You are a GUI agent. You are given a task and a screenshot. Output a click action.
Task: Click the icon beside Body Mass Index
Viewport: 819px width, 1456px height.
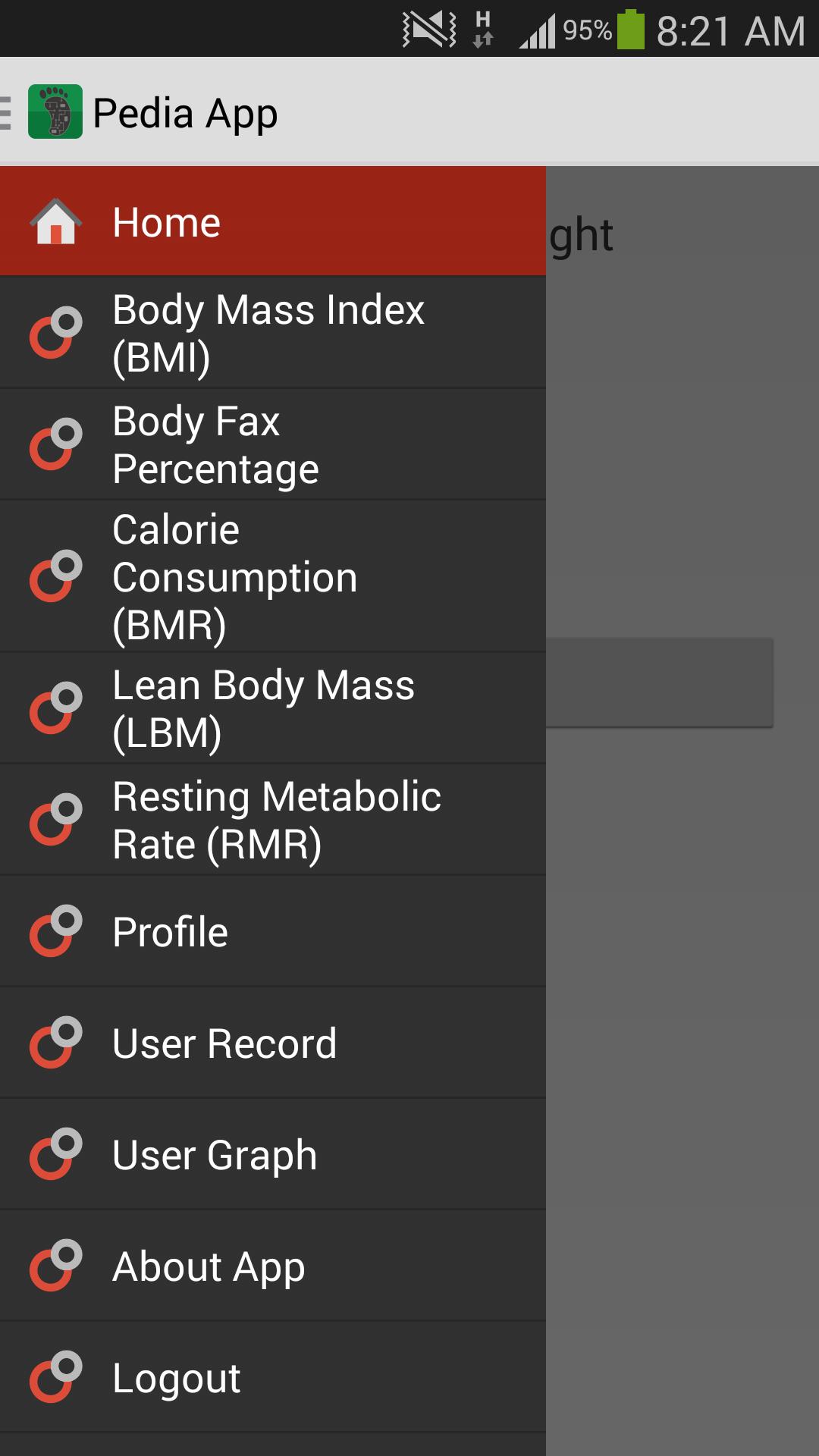(x=55, y=333)
